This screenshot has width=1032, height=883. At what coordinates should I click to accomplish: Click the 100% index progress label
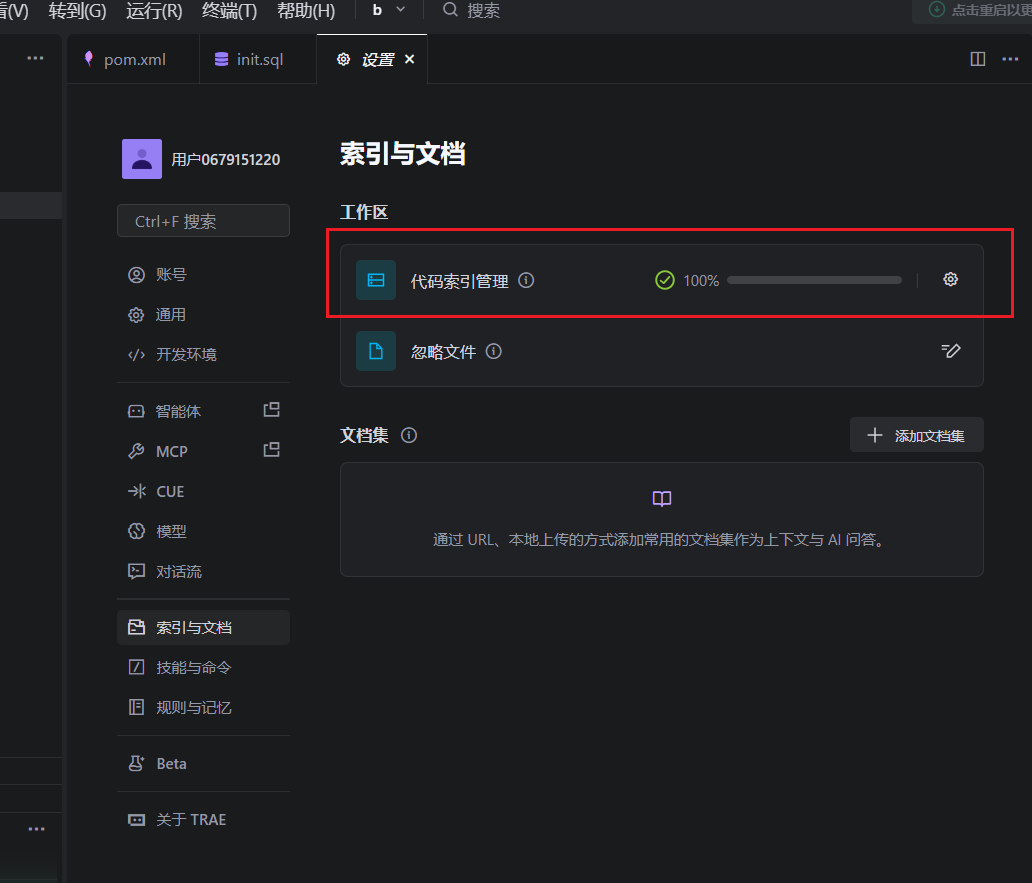point(701,281)
